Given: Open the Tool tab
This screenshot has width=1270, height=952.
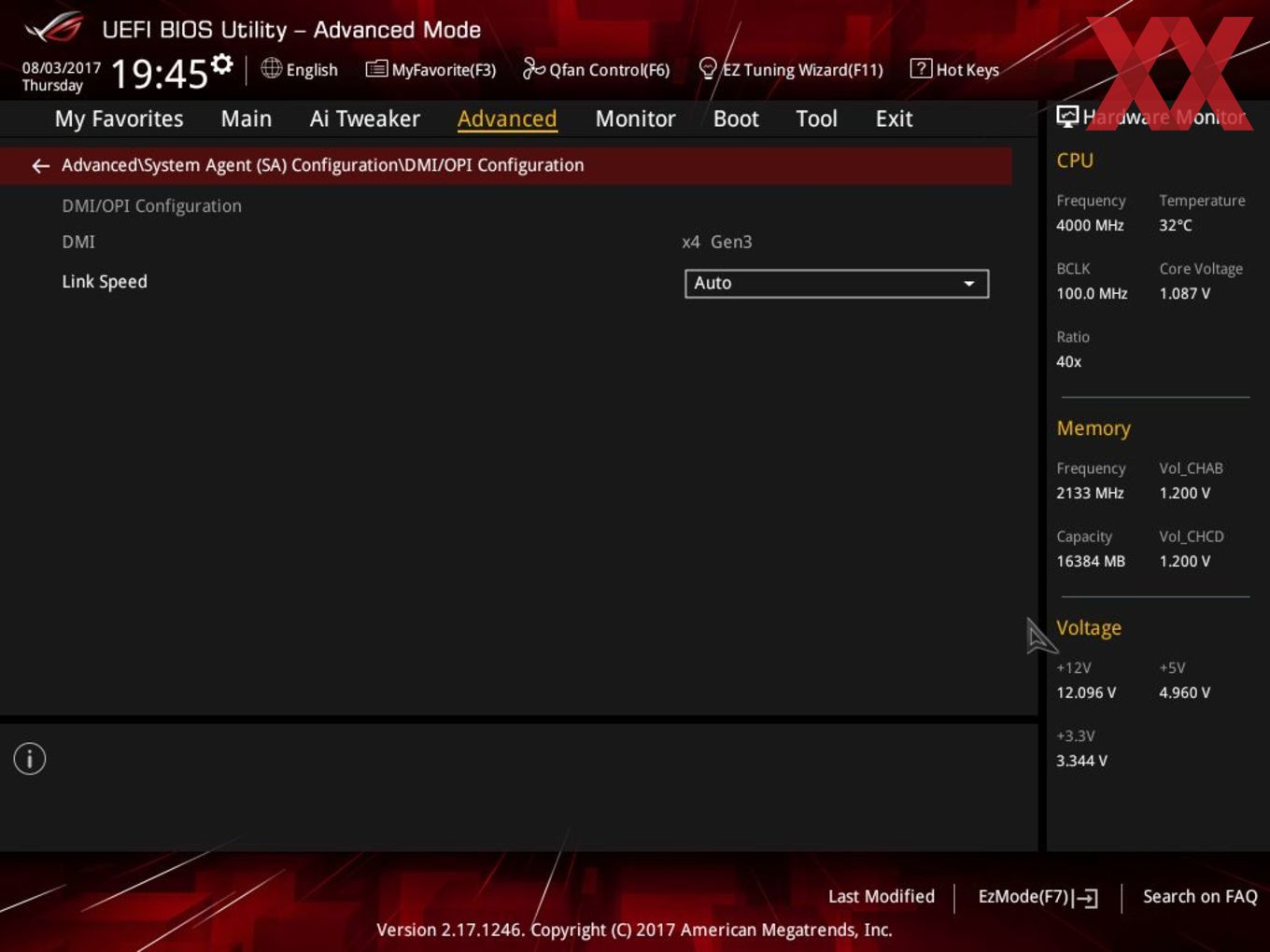Looking at the screenshot, I should pyautogui.click(x=816, y=119).
